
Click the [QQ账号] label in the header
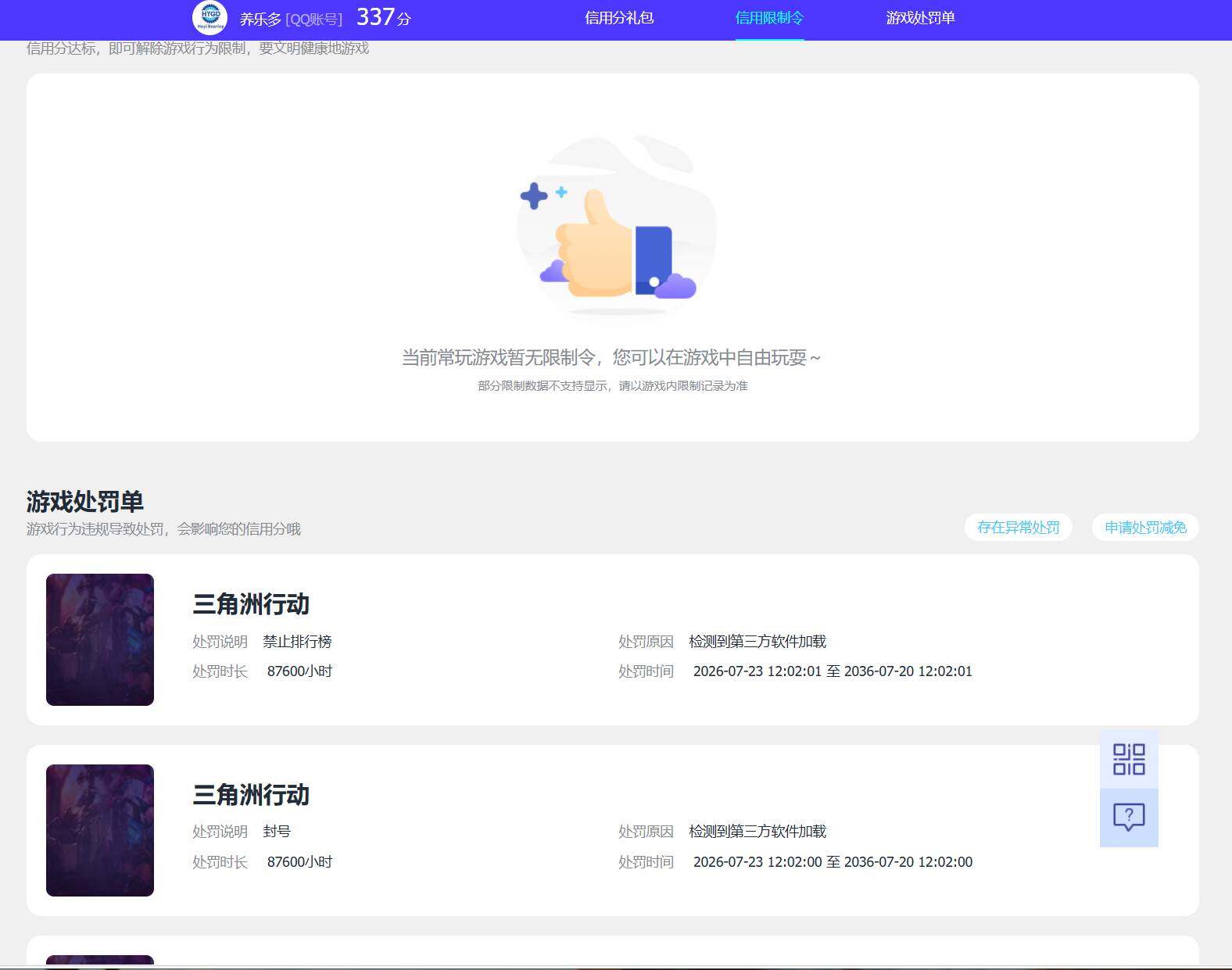click(x=314, y=20)
